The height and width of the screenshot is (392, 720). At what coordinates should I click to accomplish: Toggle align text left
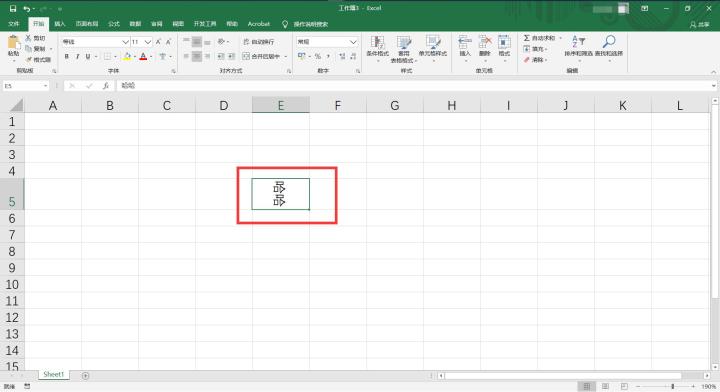tap(186, 56)
